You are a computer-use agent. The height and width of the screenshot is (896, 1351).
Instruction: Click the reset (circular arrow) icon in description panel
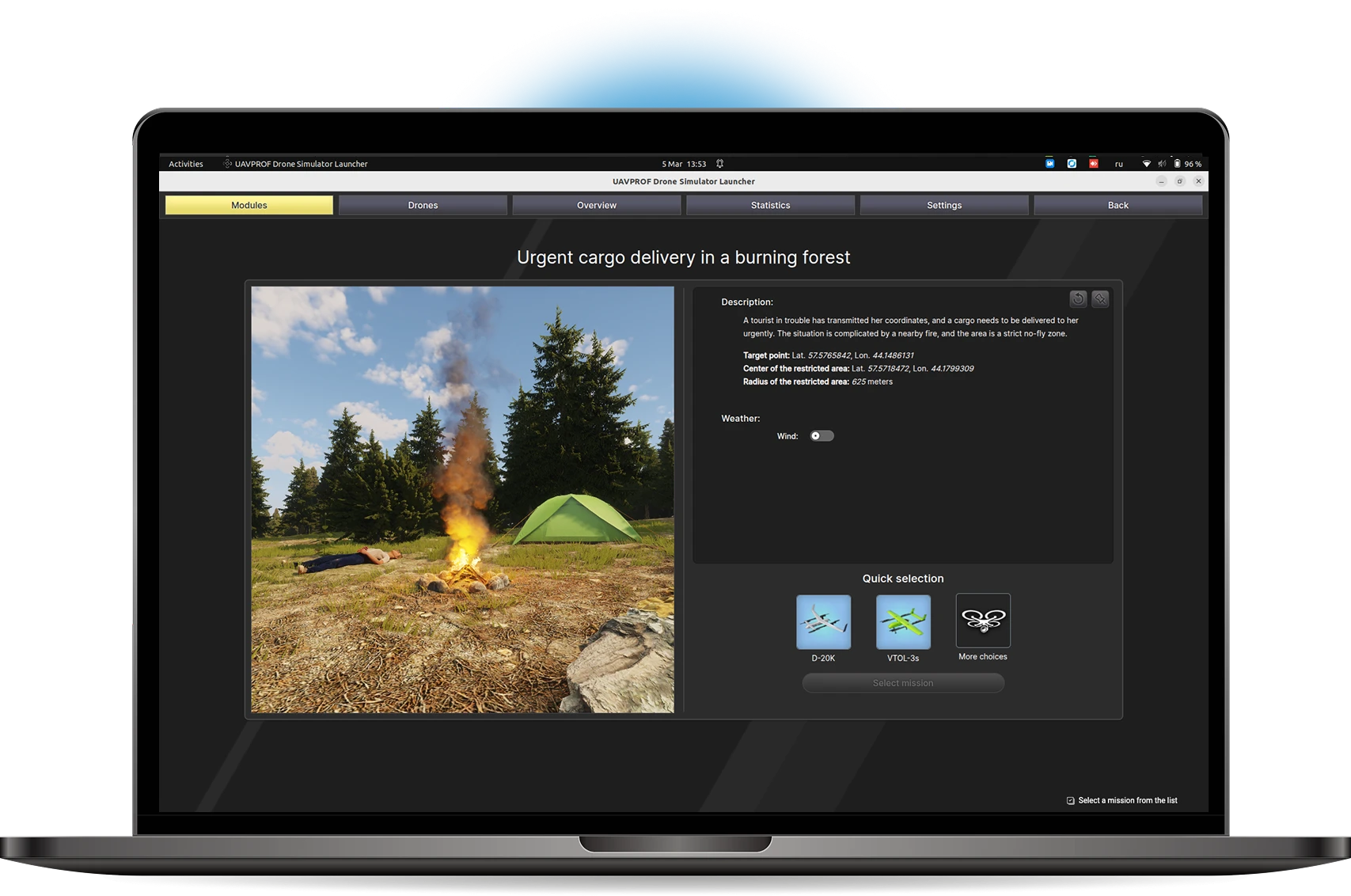click(1078, 299)
